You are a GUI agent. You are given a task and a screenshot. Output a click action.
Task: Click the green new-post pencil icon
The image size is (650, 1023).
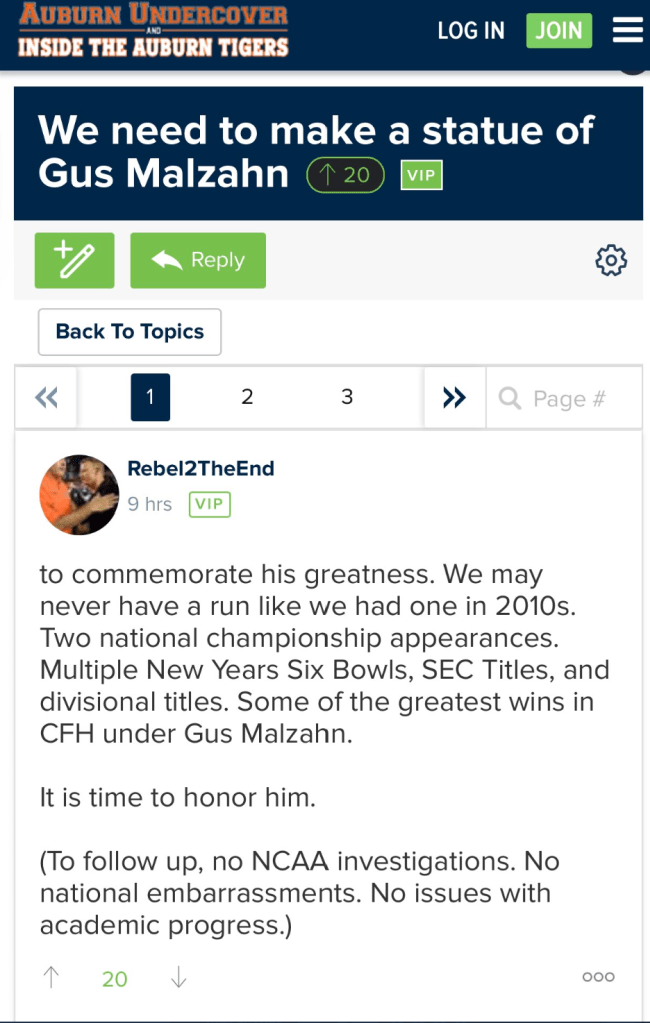click(75, 260)
